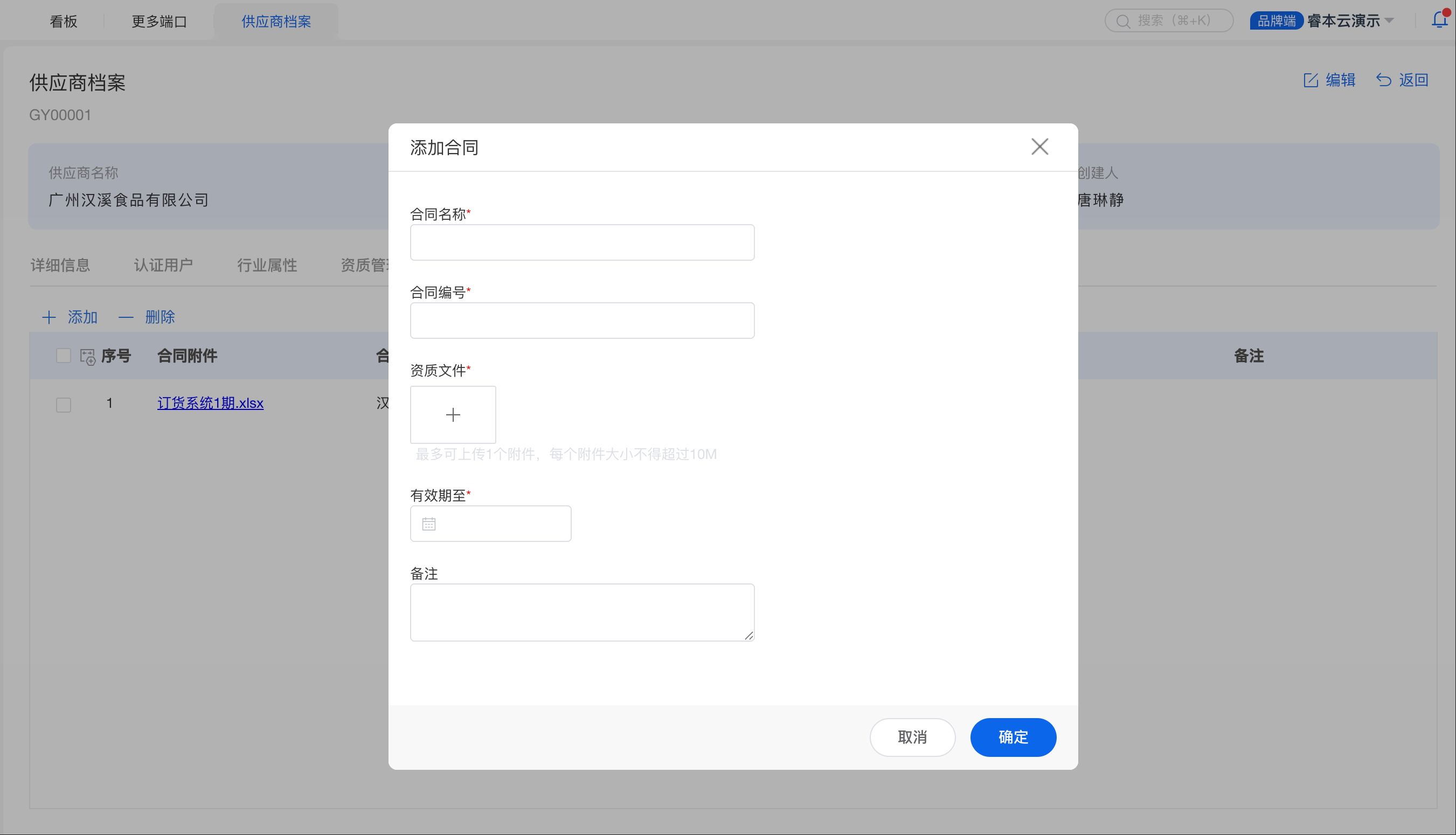Click the 编辑 pencil icon
1456x835 pixels.
click(1311, 80)
